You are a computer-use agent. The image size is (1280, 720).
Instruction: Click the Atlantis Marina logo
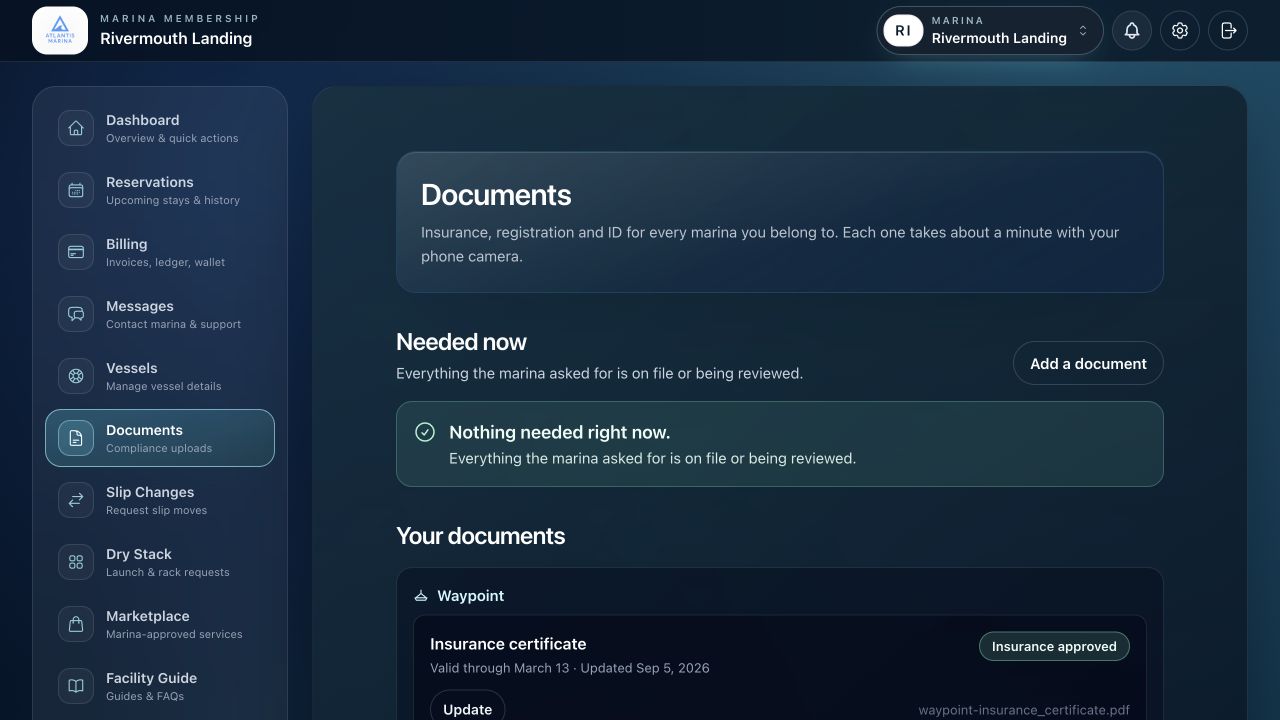coord(60,31)
